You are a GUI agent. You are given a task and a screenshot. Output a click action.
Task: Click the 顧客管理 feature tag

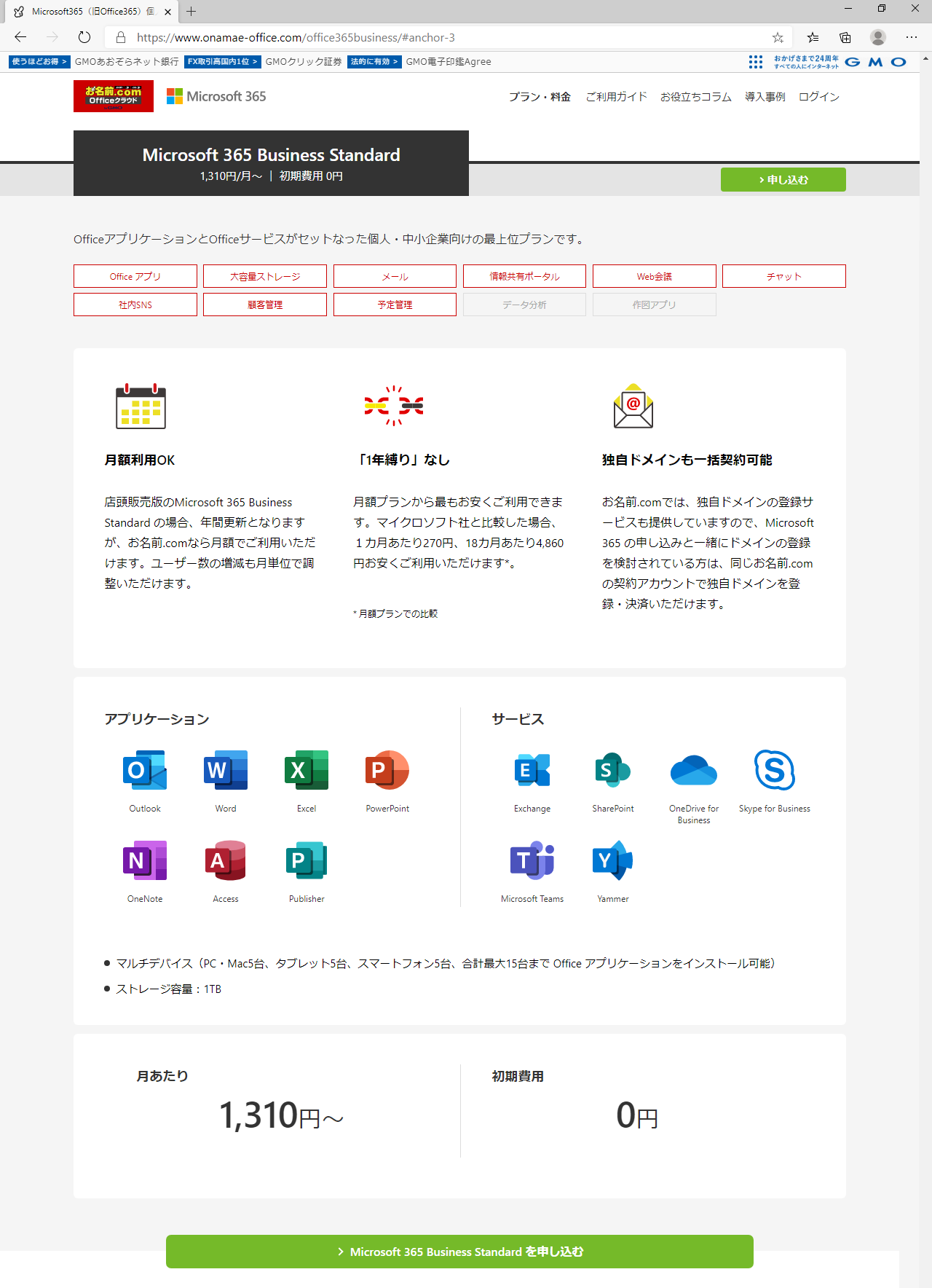265,305
